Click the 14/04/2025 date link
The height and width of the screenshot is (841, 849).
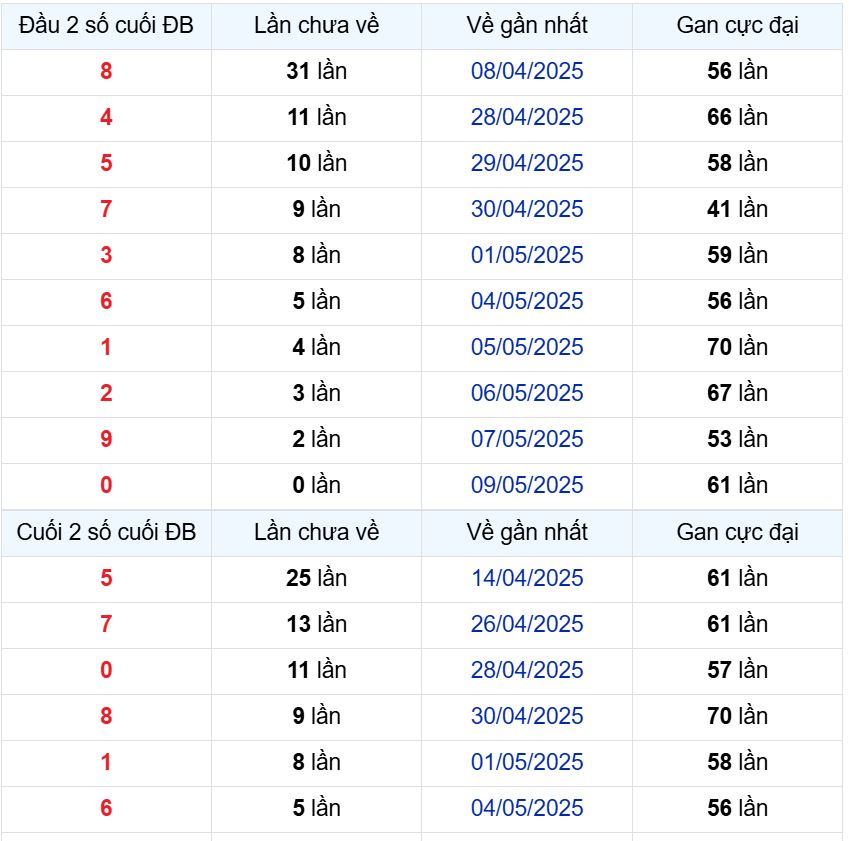click(x=527, y=579)
